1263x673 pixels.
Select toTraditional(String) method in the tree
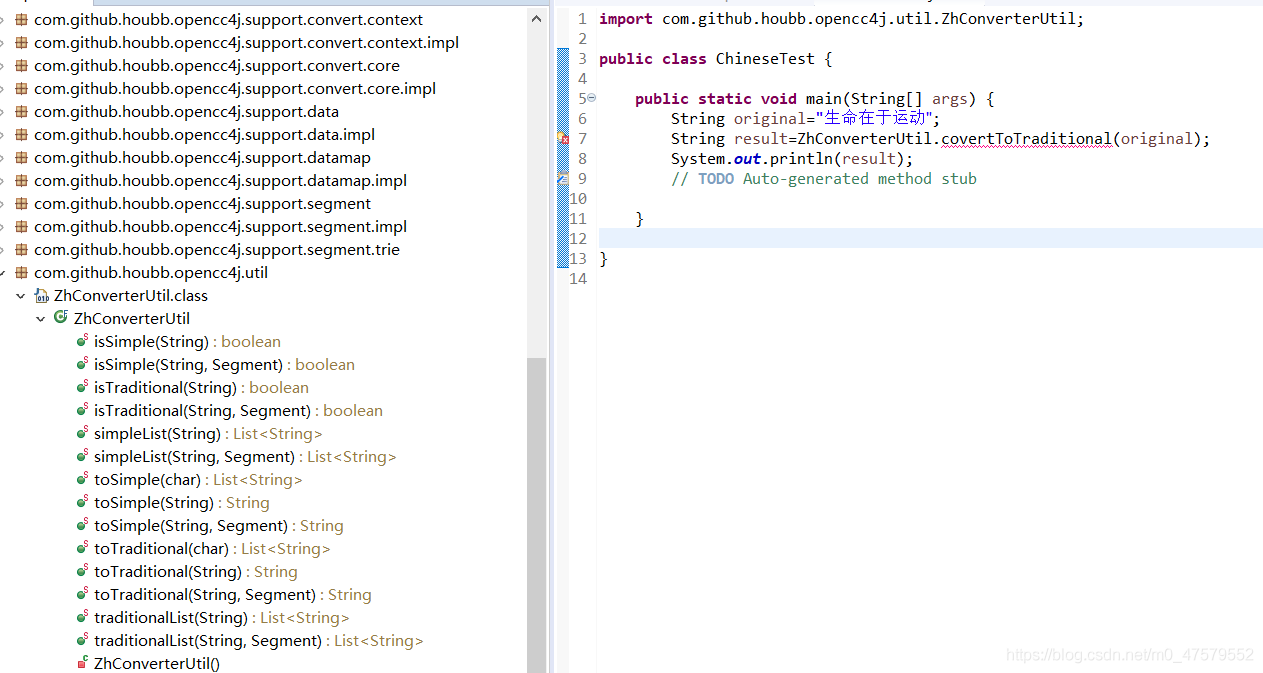coord(168,572)
